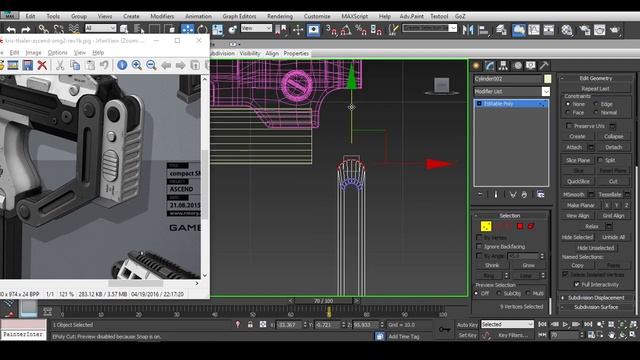The height and width of the screenshot is (360, 640).
Task: Open the Utilities hammer panel tab
Action: pyautogui.click(x=544, y=66)
